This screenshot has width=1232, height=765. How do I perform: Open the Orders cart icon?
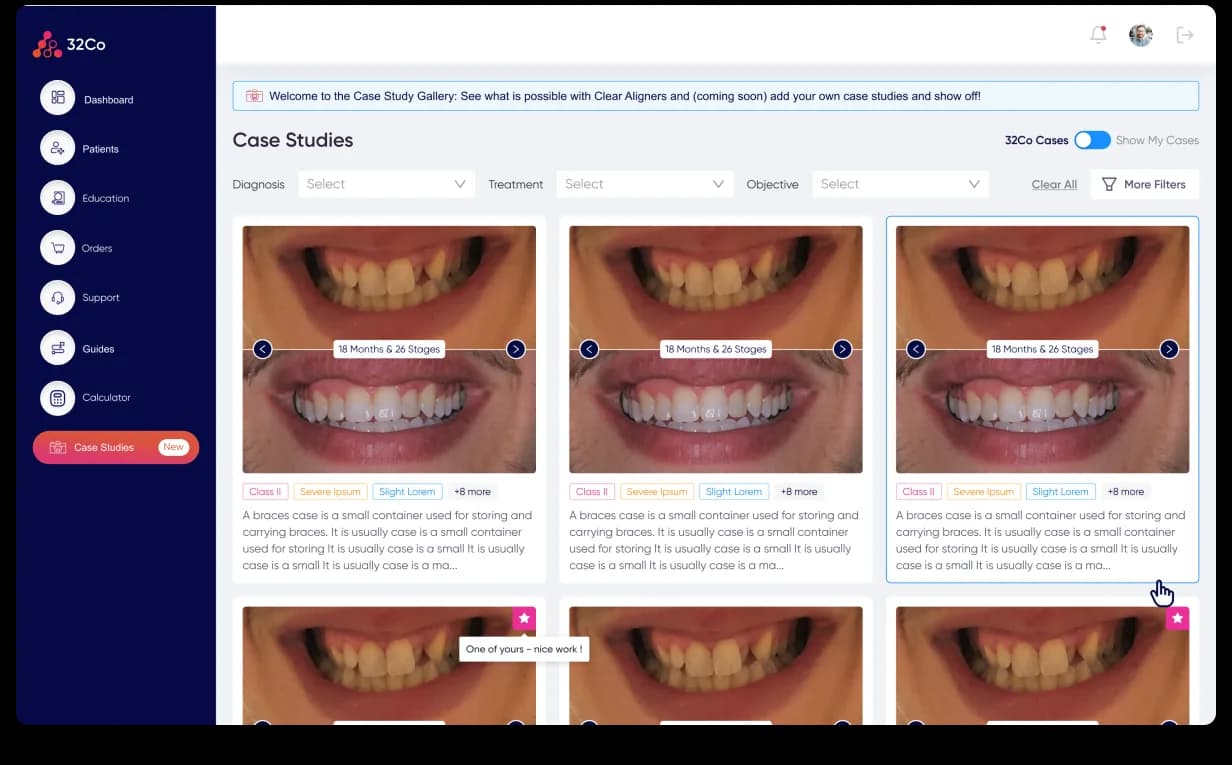coord(58,248)
